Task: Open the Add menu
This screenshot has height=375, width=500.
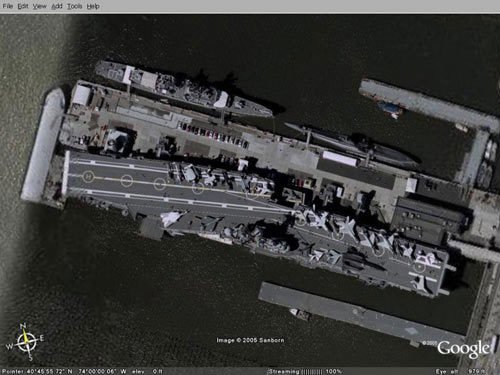Action: tap(57, 6)
